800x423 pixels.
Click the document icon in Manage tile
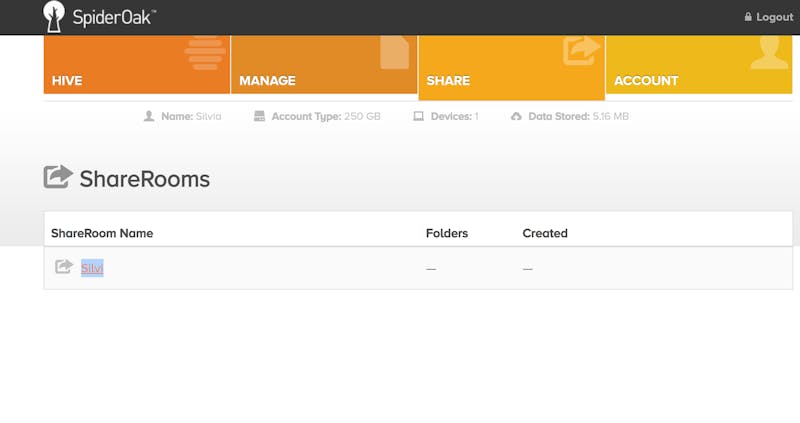(x=395, y=52)
